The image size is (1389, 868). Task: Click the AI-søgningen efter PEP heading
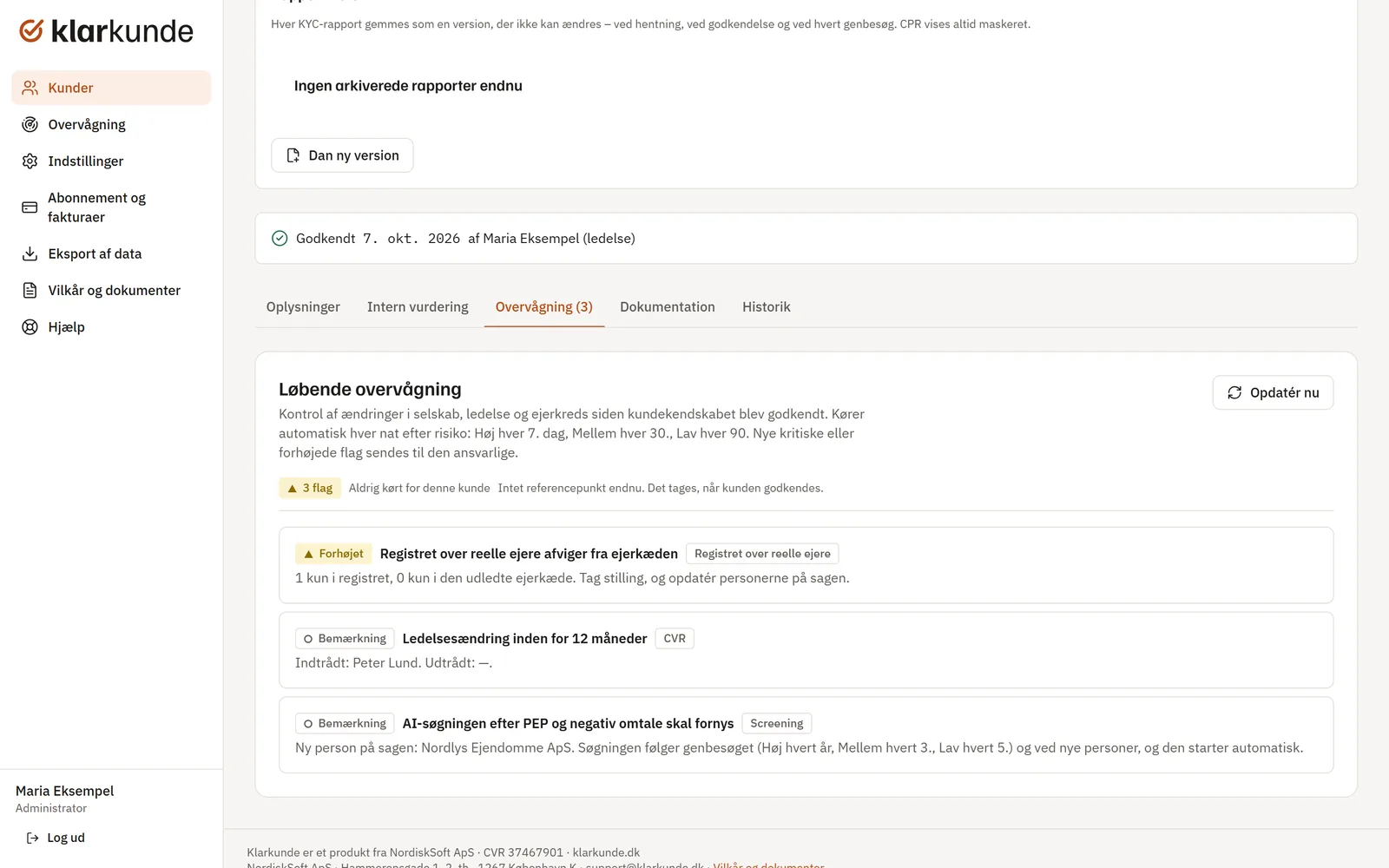coord(568,724)
